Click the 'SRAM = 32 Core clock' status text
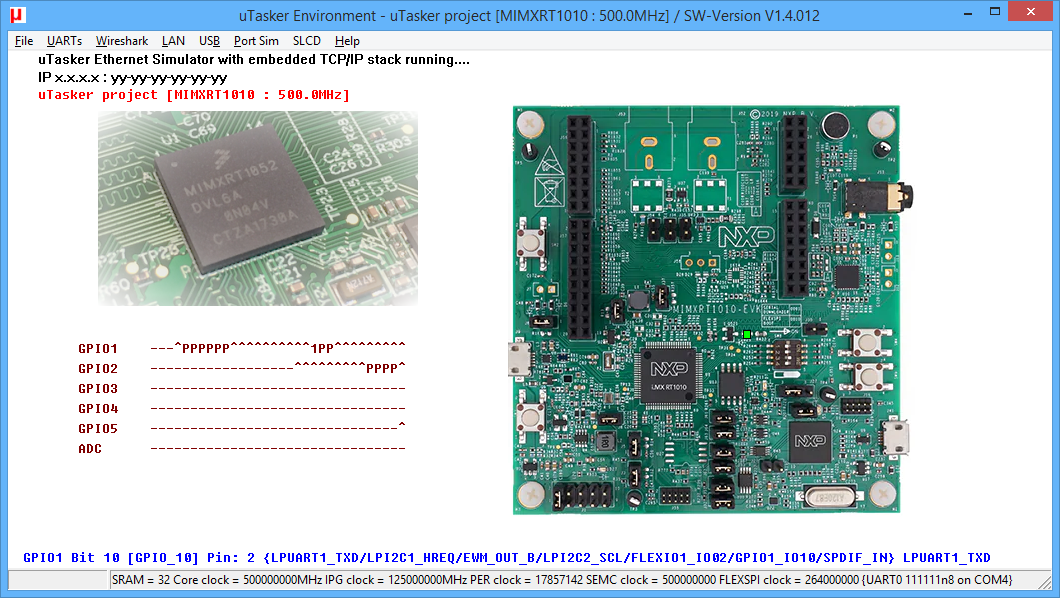The width and height of the screenshot is (1060, 598). tap(562, 580)
